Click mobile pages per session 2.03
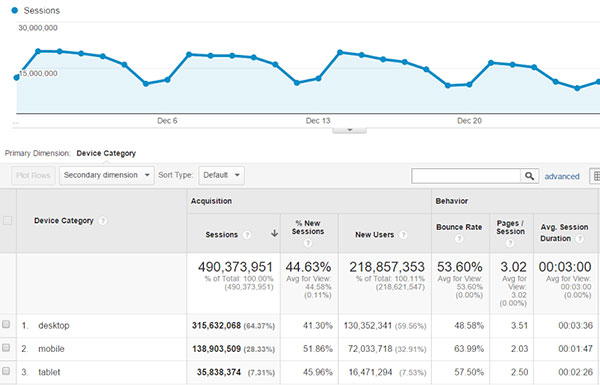The width and height of the screenshot is (600, 385). [x=519, y=349]
